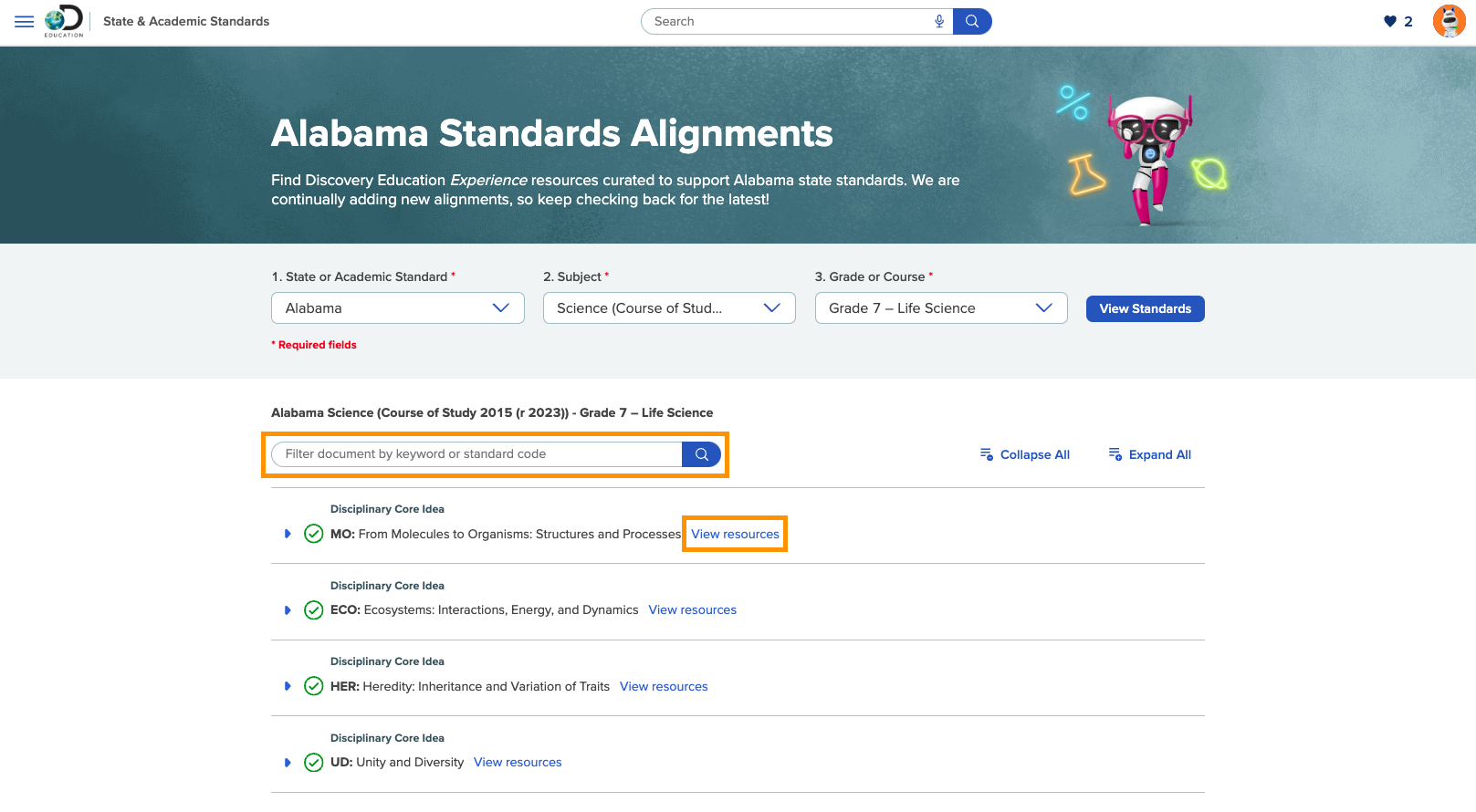Click green checkmark next to UD standard

pos(313,763)
